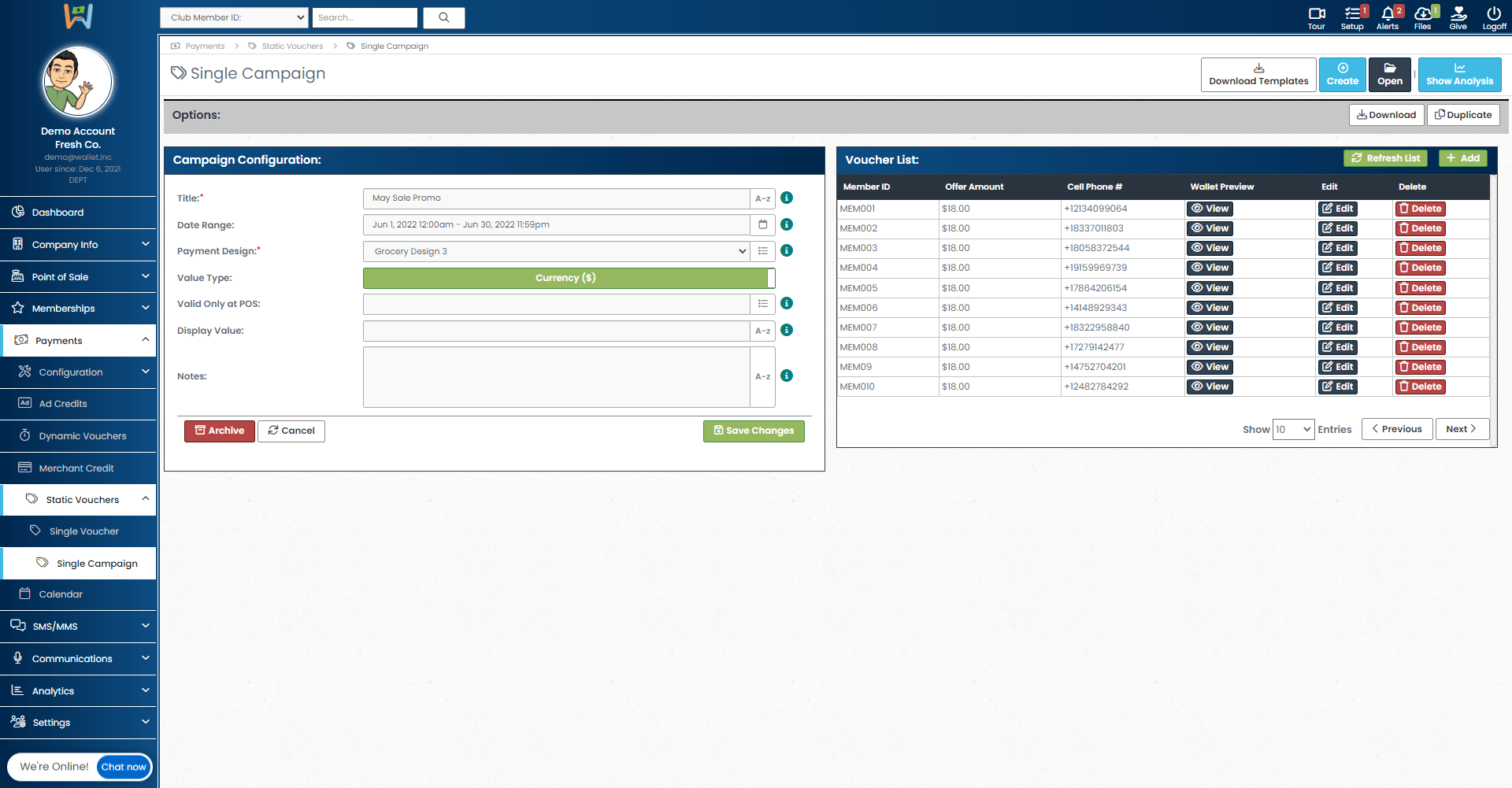The image size is (1512, 788).
Task: Click the search magnifier button
Action: tap(444, 17)
